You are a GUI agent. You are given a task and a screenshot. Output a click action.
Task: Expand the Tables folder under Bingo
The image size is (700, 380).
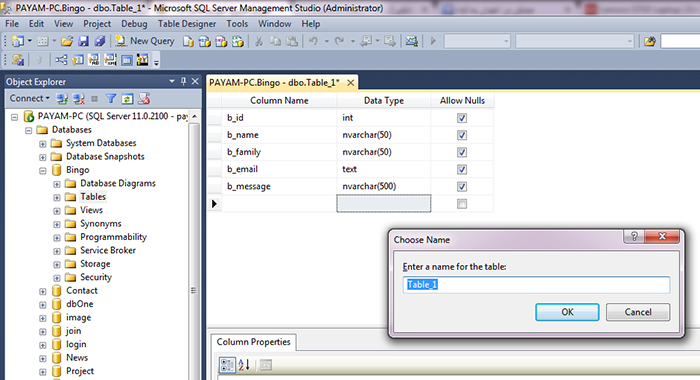click(57, 197)
